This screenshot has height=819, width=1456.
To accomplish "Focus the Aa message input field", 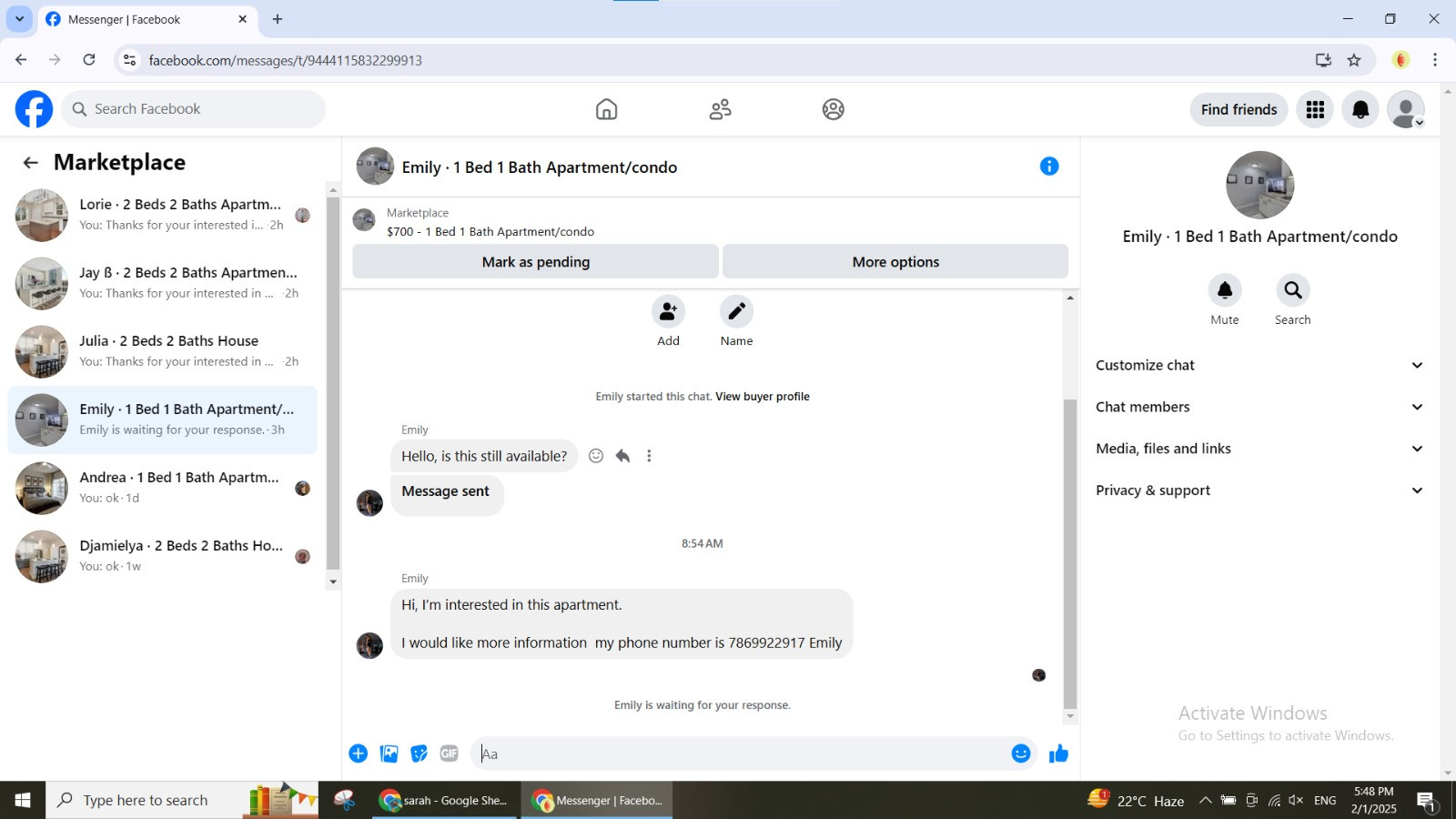I will (742, 753).
